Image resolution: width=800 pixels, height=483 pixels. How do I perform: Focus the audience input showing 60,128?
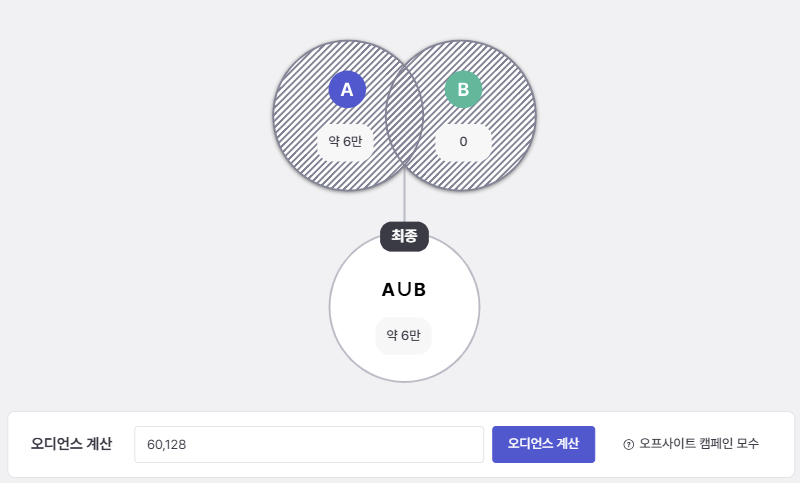click(x=309, y=444)
